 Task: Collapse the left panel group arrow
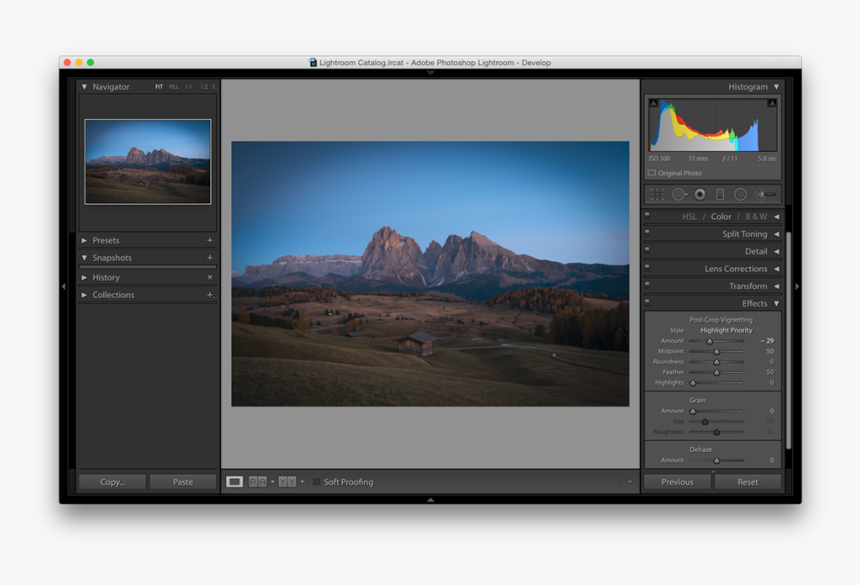pos(64,286)
